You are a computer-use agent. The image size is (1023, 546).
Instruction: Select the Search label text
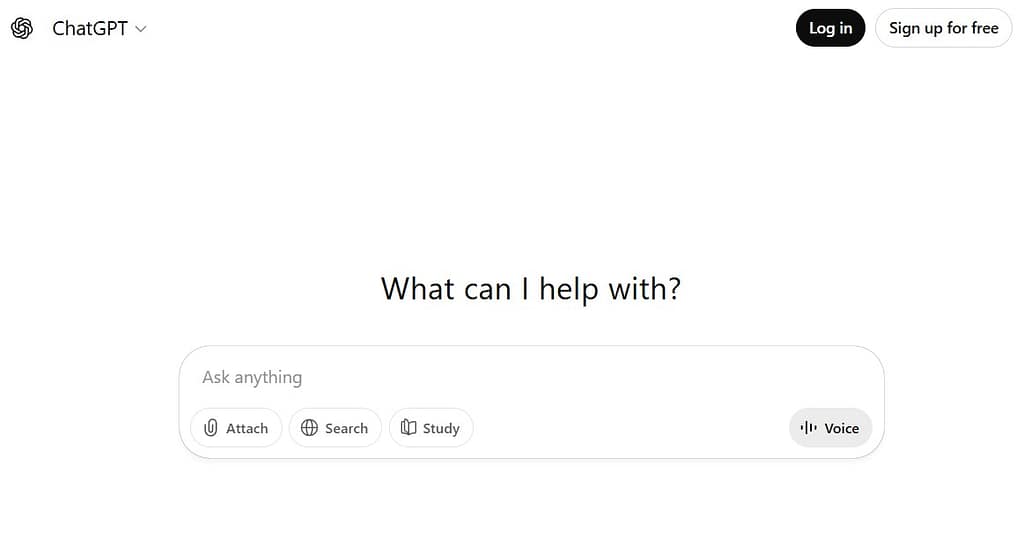point(346,428)
